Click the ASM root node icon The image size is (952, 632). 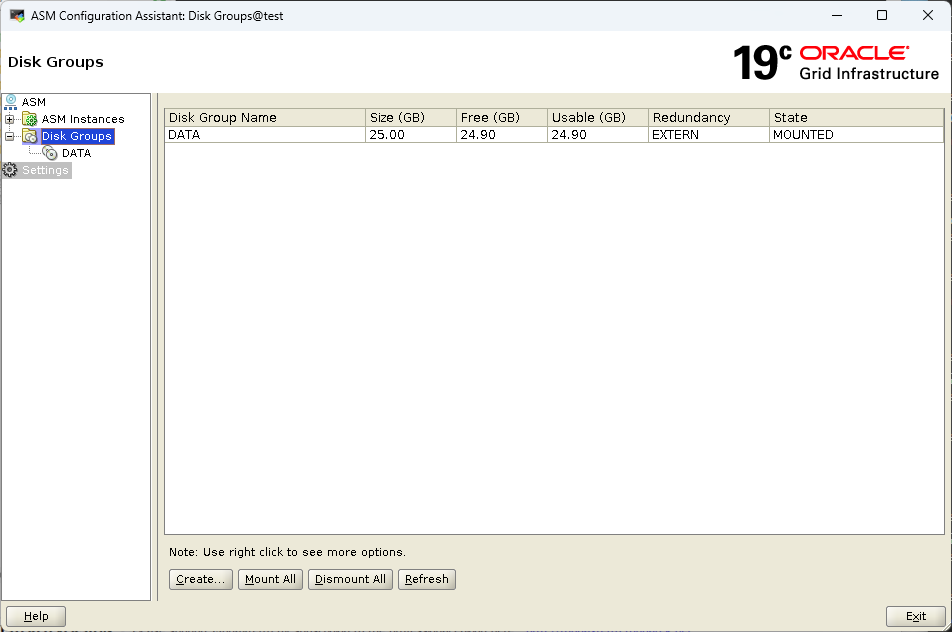(11, 102)
